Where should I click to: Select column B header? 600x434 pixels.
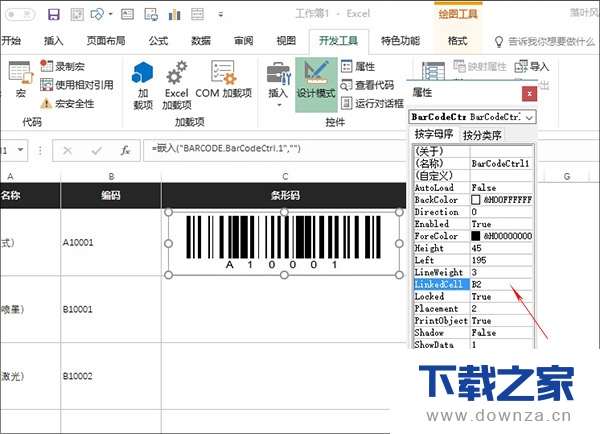(111, 176)
